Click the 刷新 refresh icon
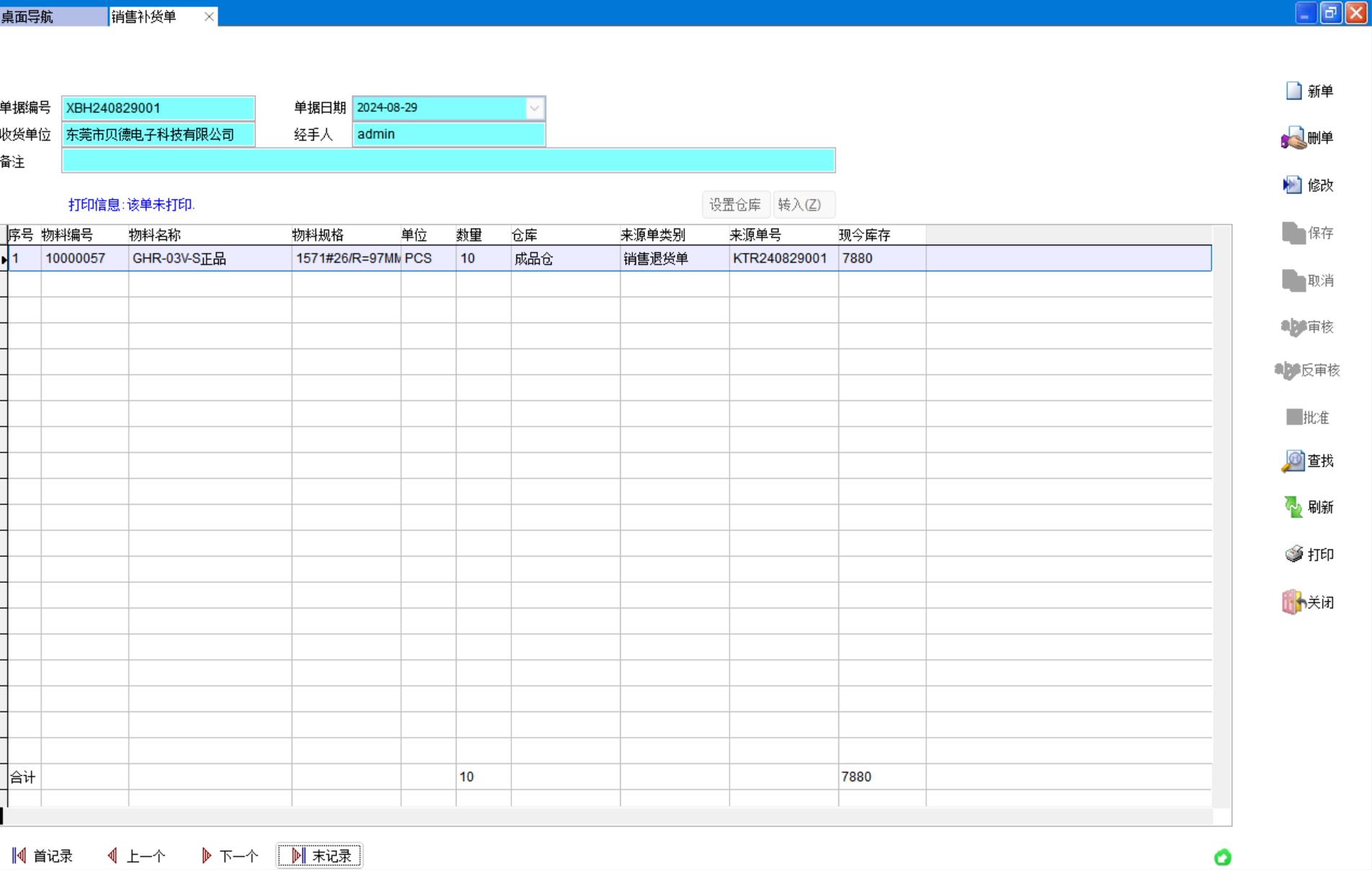This screenshot has width=1372, height=870. [1293, 508]
